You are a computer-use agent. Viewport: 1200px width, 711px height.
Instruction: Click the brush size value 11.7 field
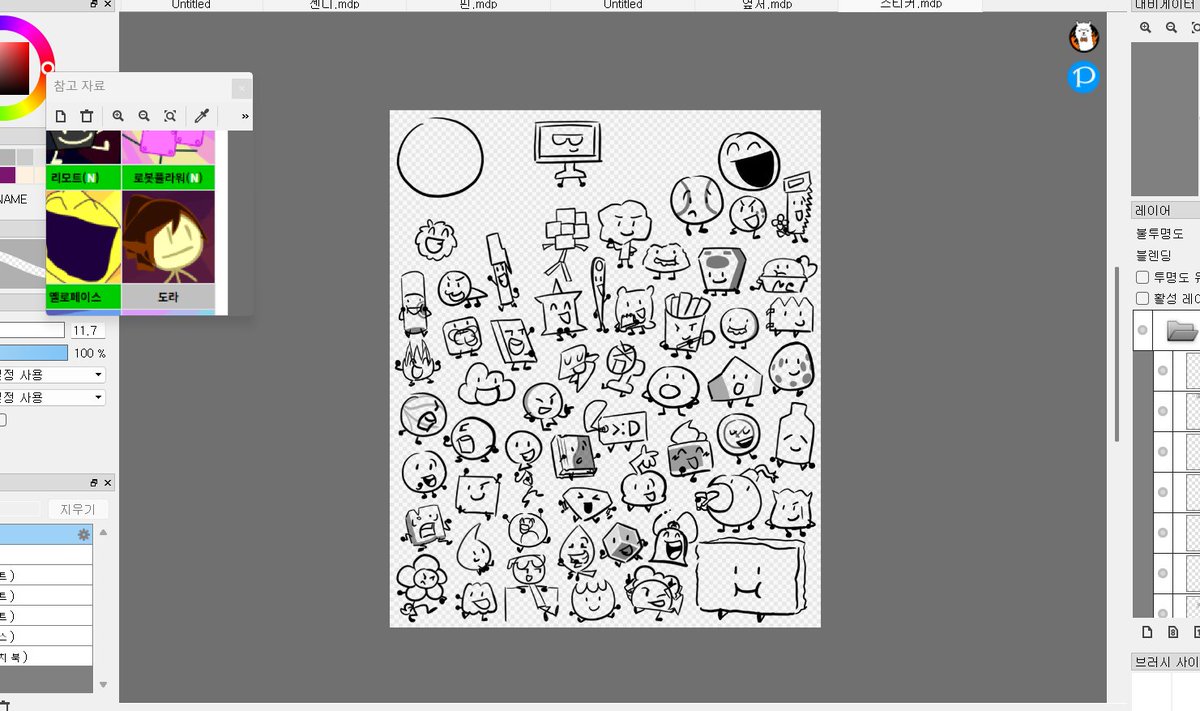point(86,331)
